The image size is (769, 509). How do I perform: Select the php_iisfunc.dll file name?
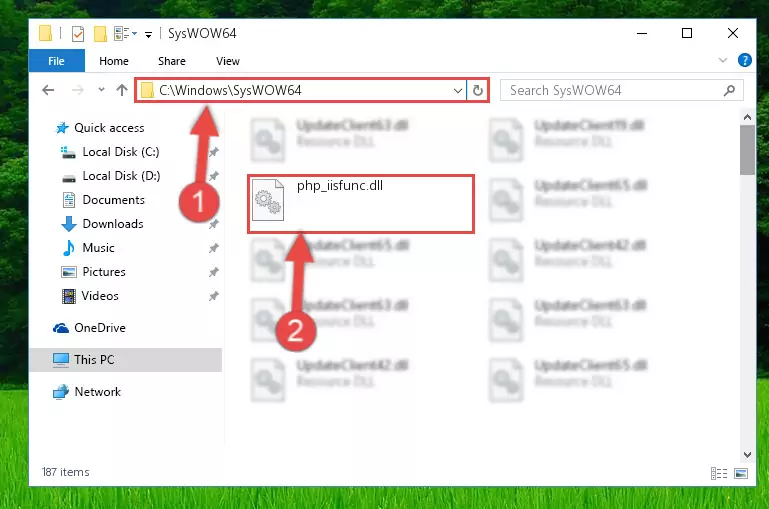click(x=340, y=186)
